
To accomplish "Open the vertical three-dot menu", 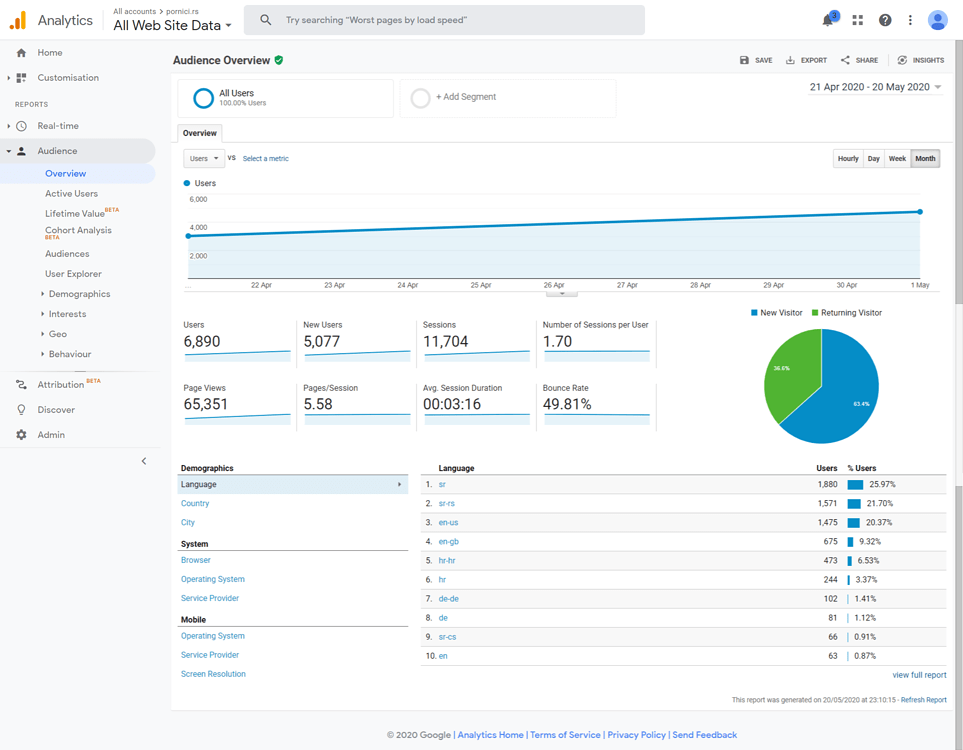I will click(910, 20).
